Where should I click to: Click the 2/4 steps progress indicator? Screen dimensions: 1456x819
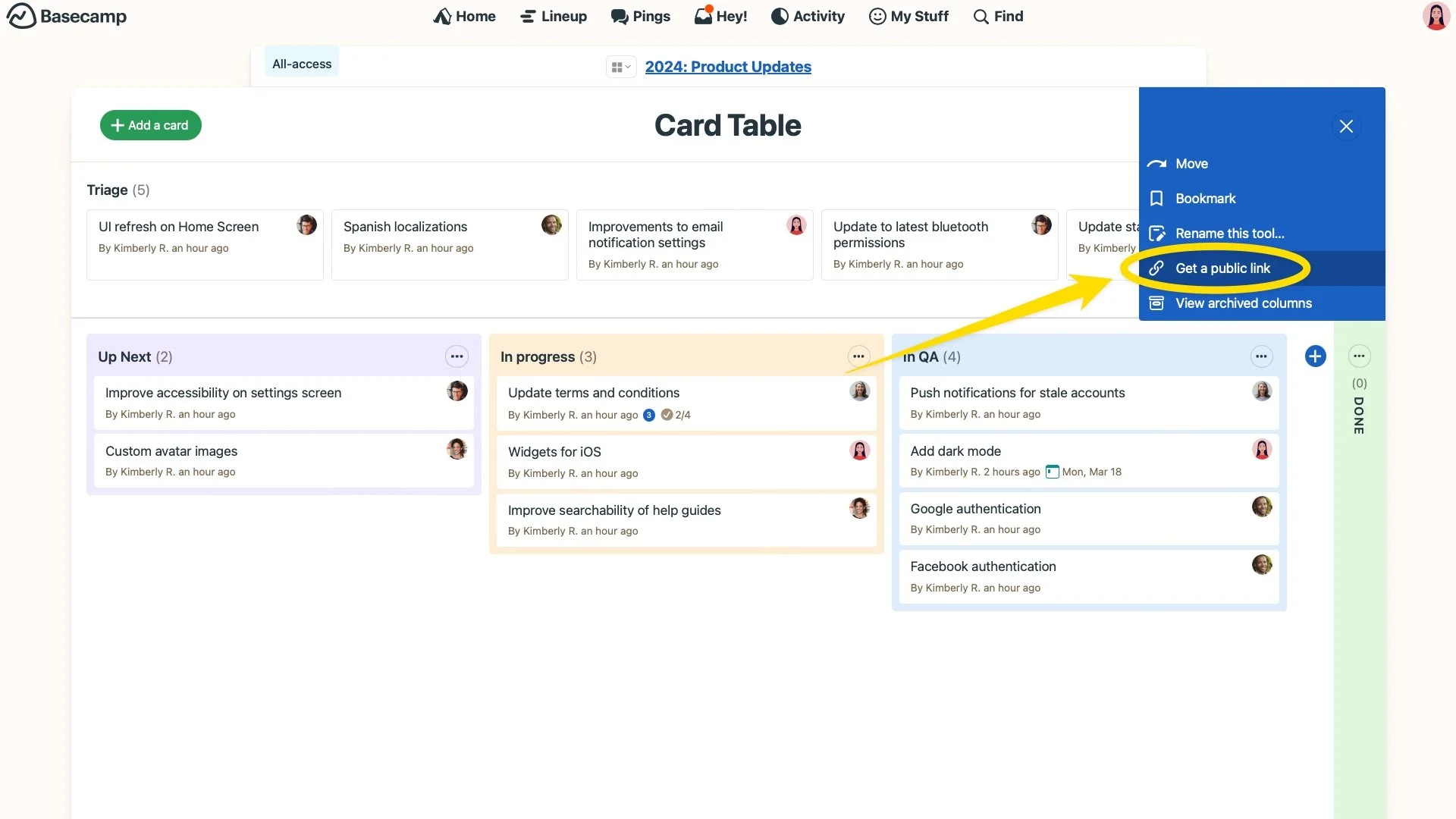(676, 415)
